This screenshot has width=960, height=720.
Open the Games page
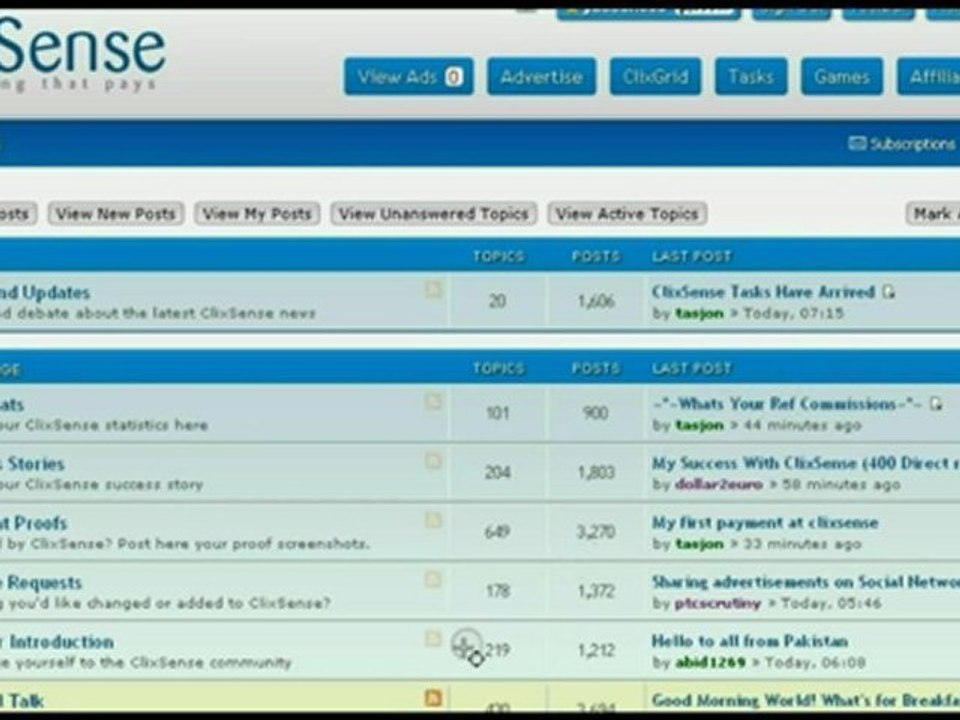click(x=842, y=77)
